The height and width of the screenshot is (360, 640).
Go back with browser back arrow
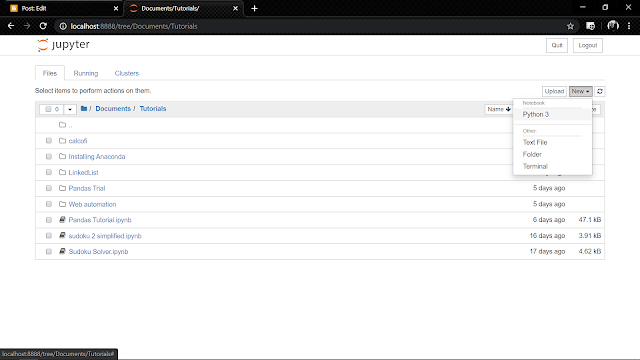pos(11,26)
